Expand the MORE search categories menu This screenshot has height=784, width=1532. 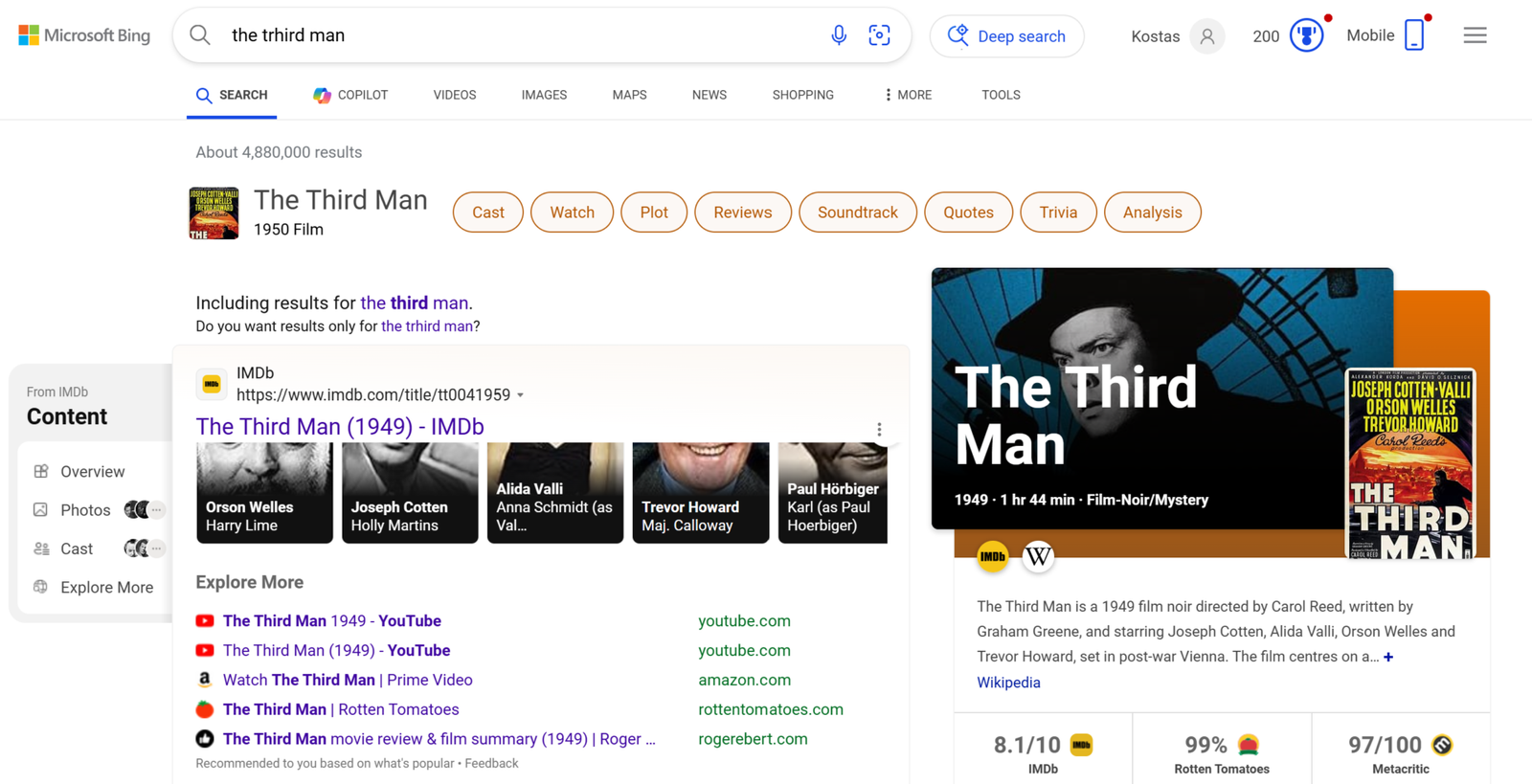(x=908, y=95)
